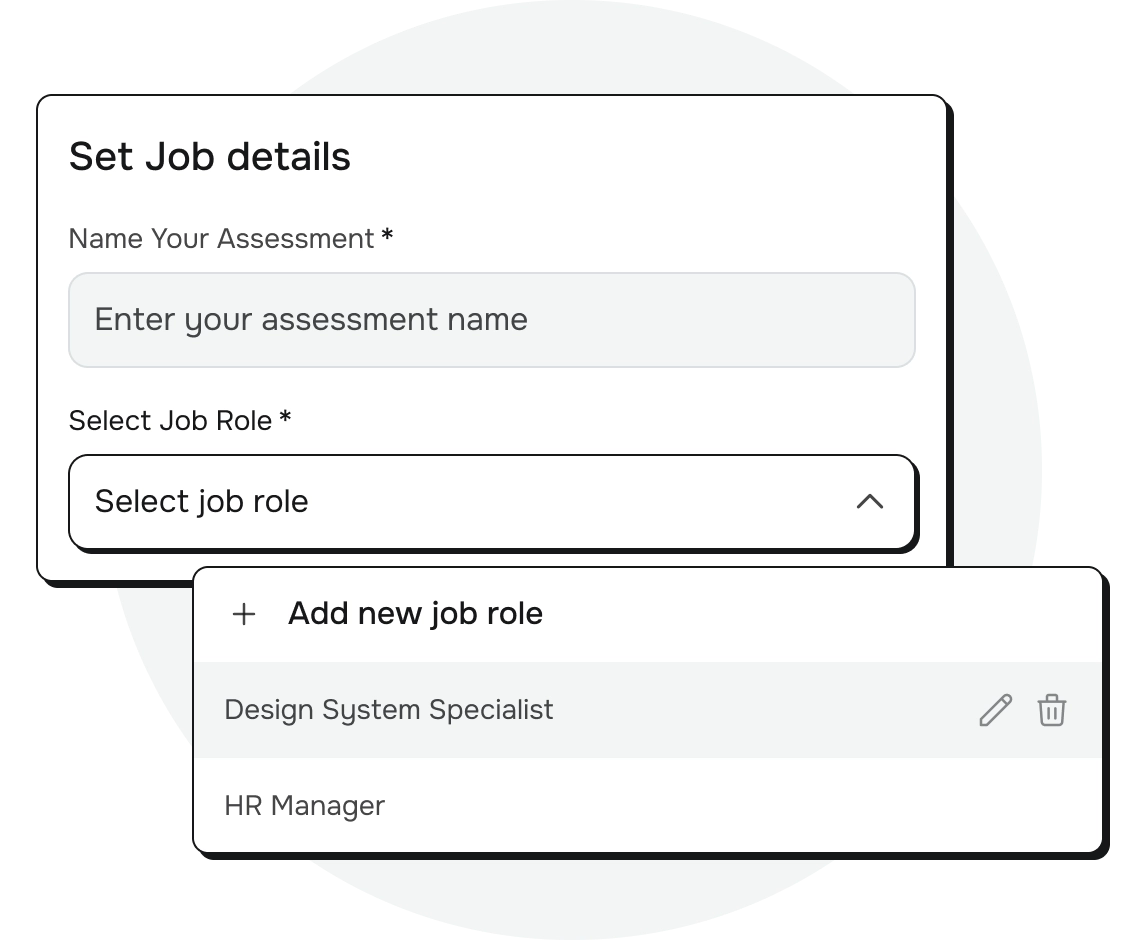Click the highlighted row between name and pencil icon
1144x940 pixels.
point(760,710)
